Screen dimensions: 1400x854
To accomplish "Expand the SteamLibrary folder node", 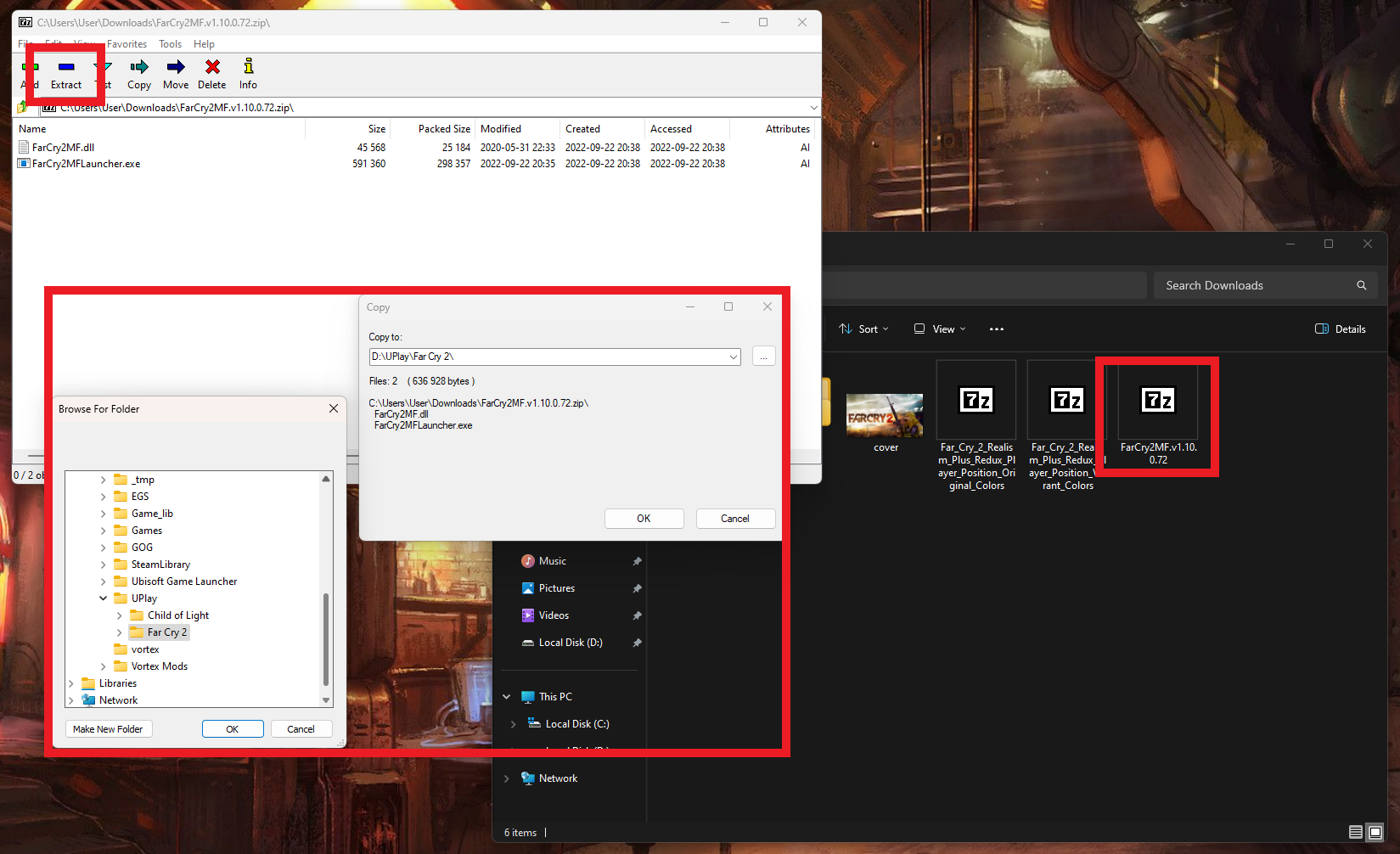I will point(104,565).
